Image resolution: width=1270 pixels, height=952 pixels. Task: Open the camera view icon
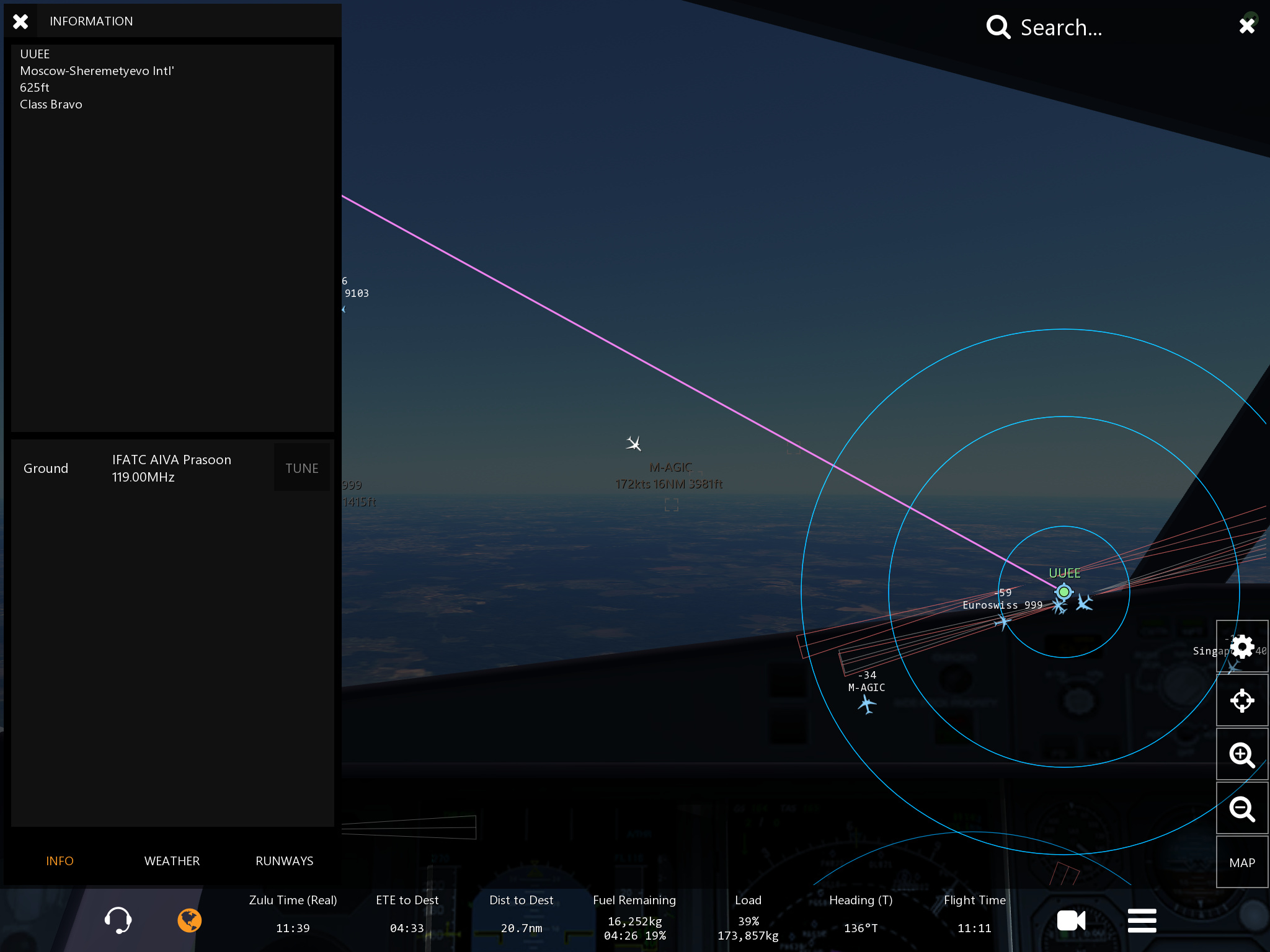[1071, 920]
